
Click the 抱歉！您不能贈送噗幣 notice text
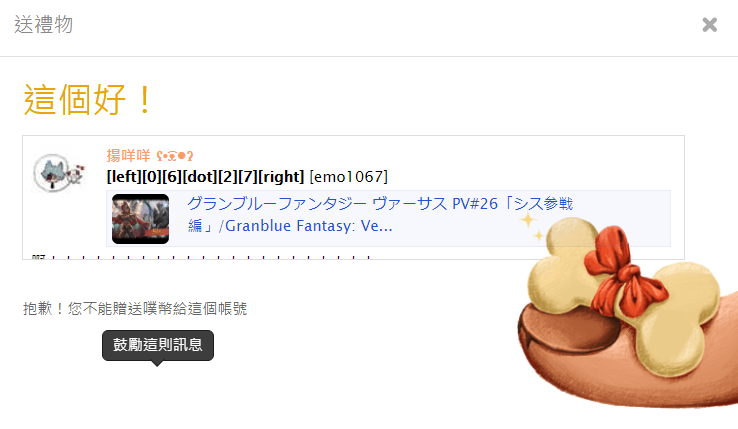click(x=135, y=308)
